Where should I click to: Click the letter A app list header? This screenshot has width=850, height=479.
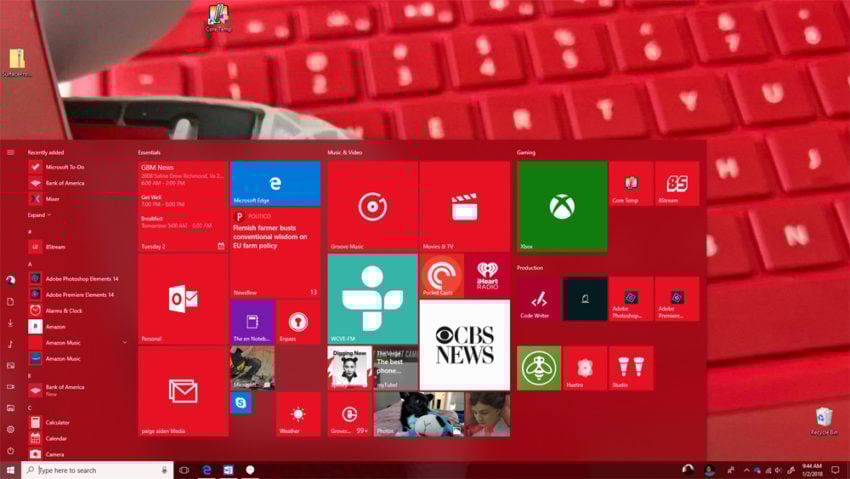30,264
